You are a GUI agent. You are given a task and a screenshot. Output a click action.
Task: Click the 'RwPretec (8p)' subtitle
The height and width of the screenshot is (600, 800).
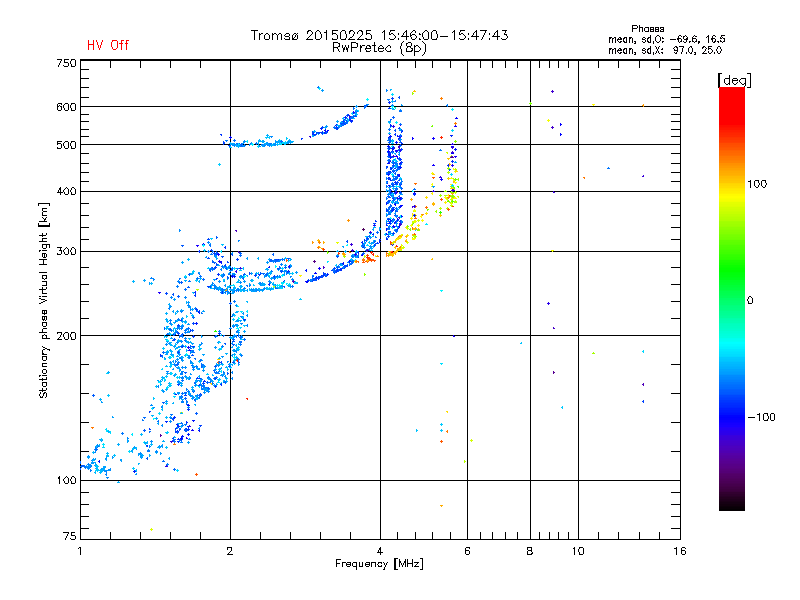[x=379, y=48]
